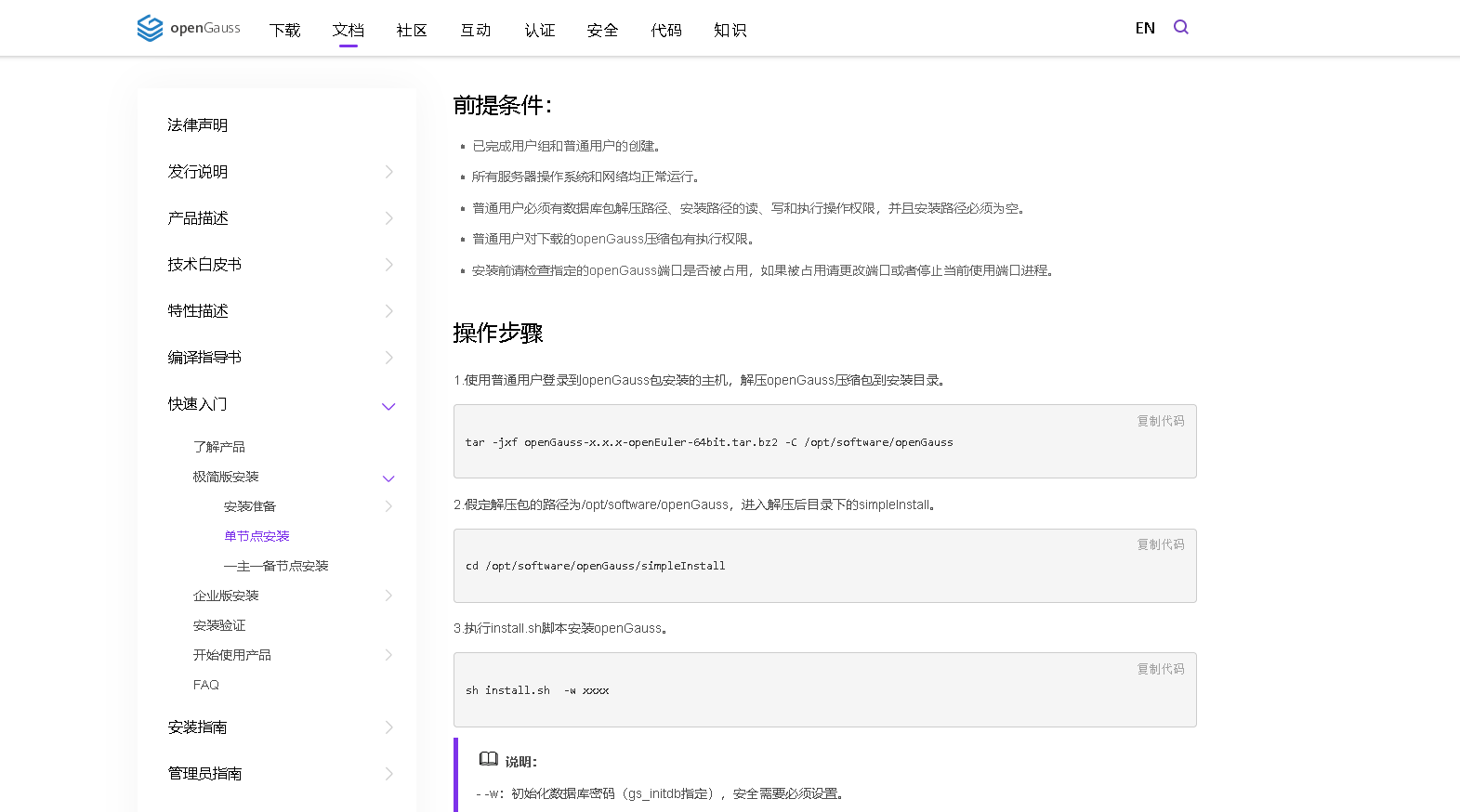This screenshot has height=812, width=1460.
Task: Switch language to EN
Action: point(1145,28)
